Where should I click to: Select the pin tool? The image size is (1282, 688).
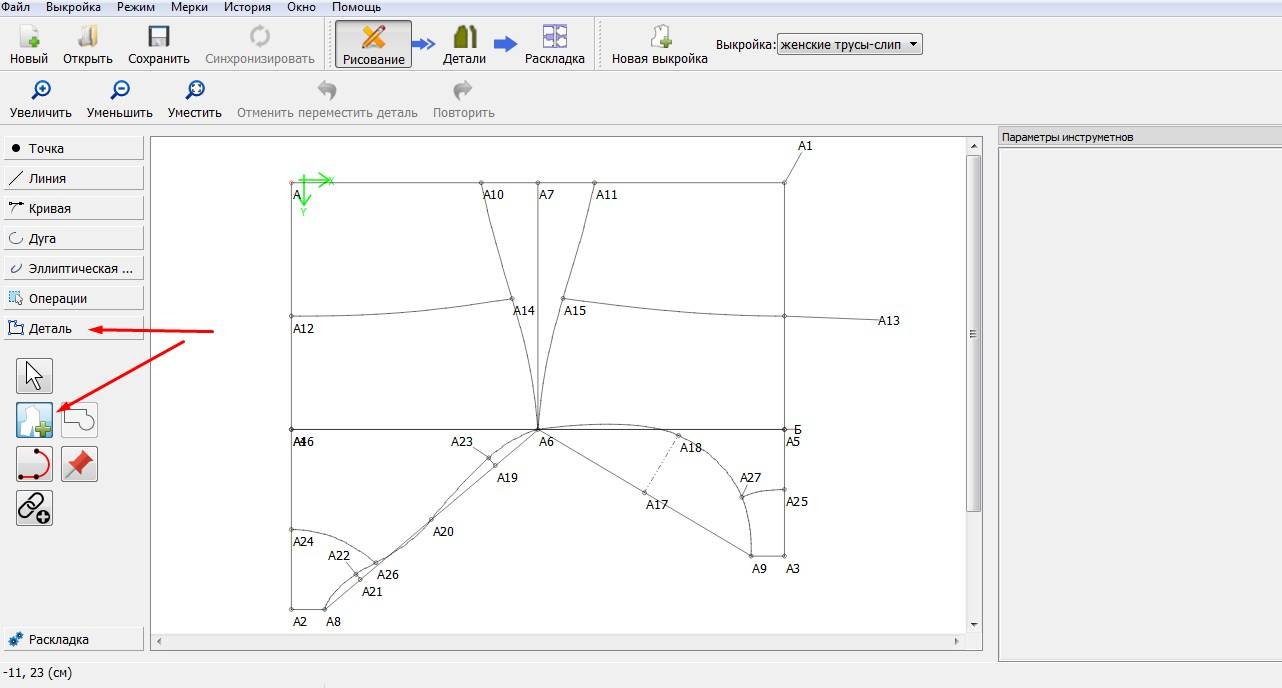(x=79, y=464)
